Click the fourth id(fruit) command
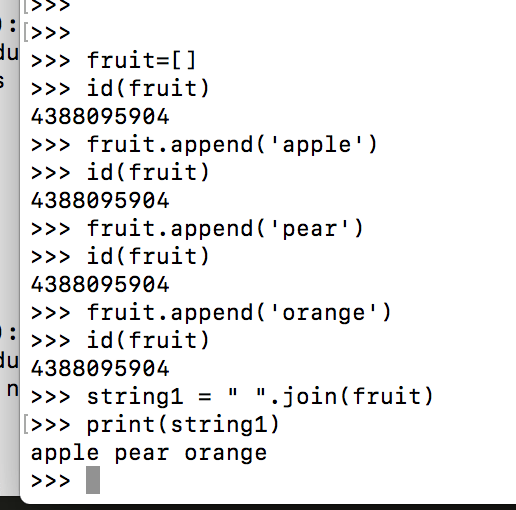Screen dimensions: 516x510 148,341
